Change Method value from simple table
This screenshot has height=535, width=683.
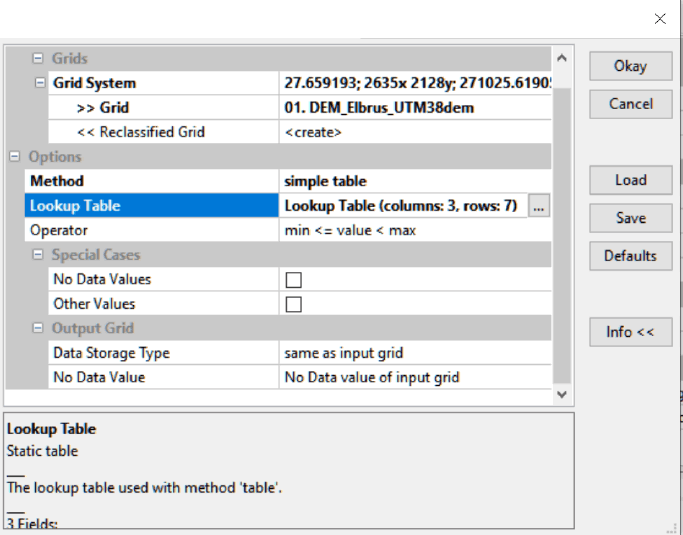coord(415,181)
